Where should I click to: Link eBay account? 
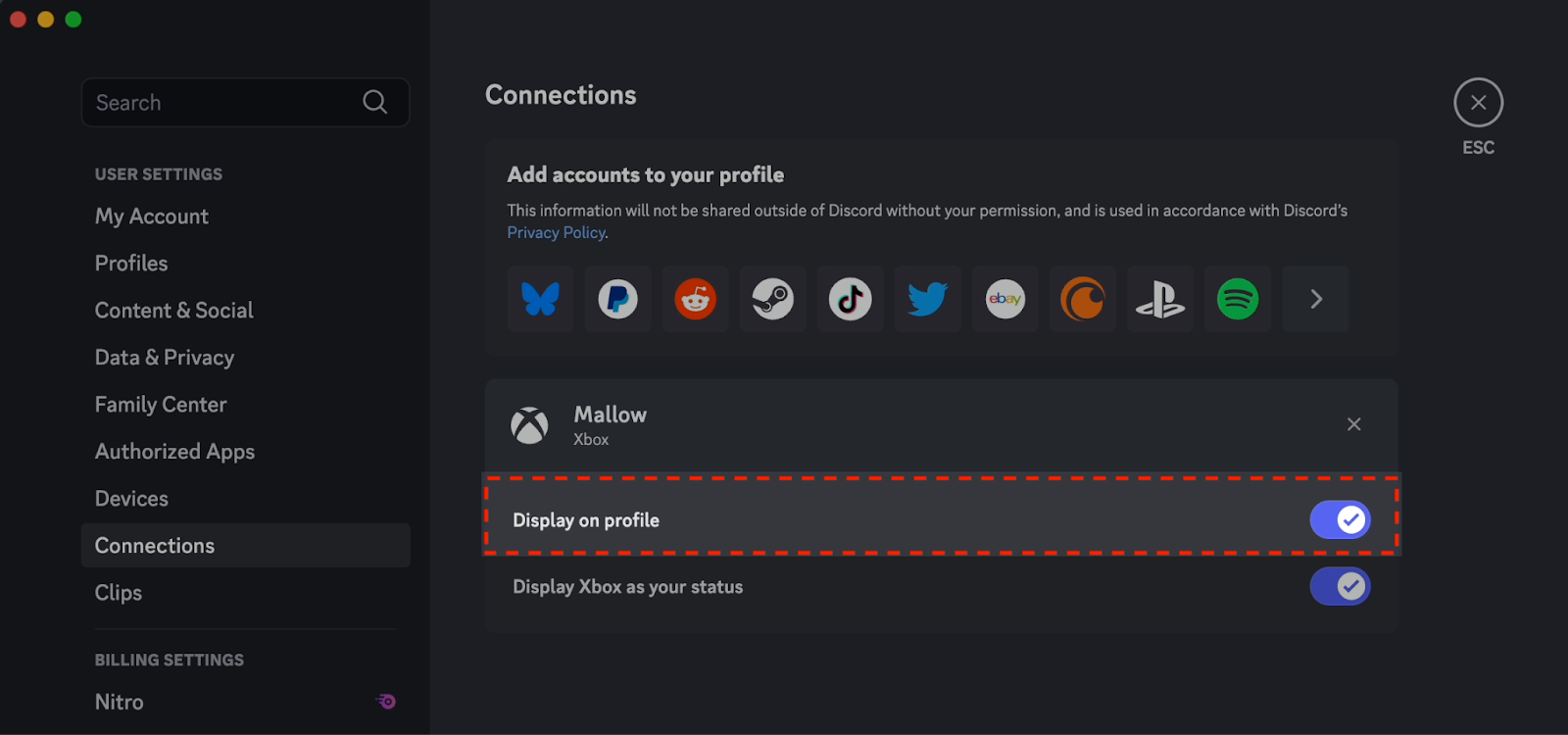pyautogui.click(x=1004, y=299)
